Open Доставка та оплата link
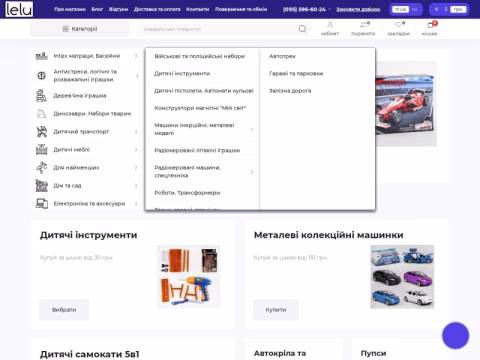 click(x=157, y=9)
